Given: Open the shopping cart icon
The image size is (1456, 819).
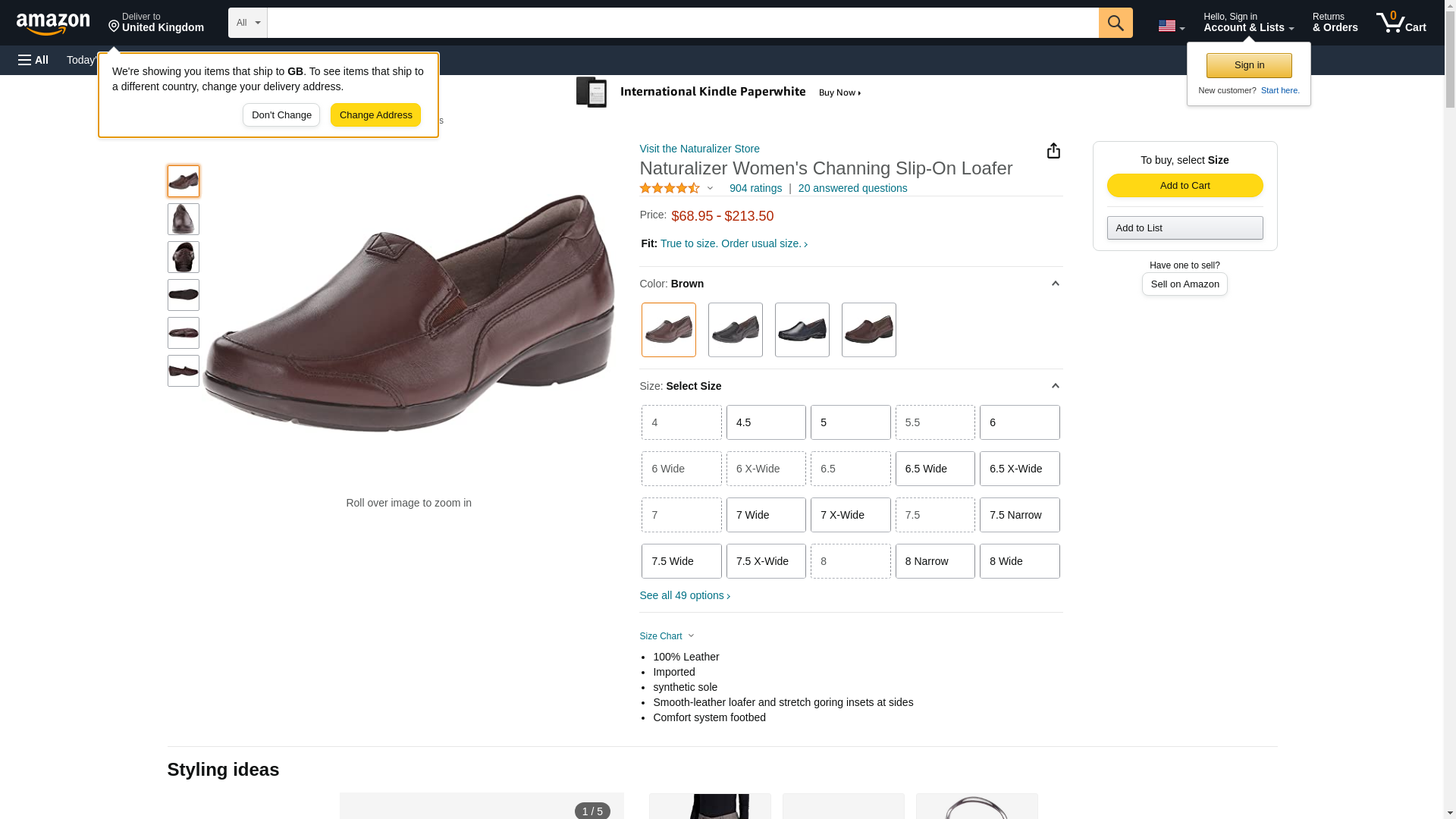Looking at the screenshot, I should click(x=1401, y=23).
